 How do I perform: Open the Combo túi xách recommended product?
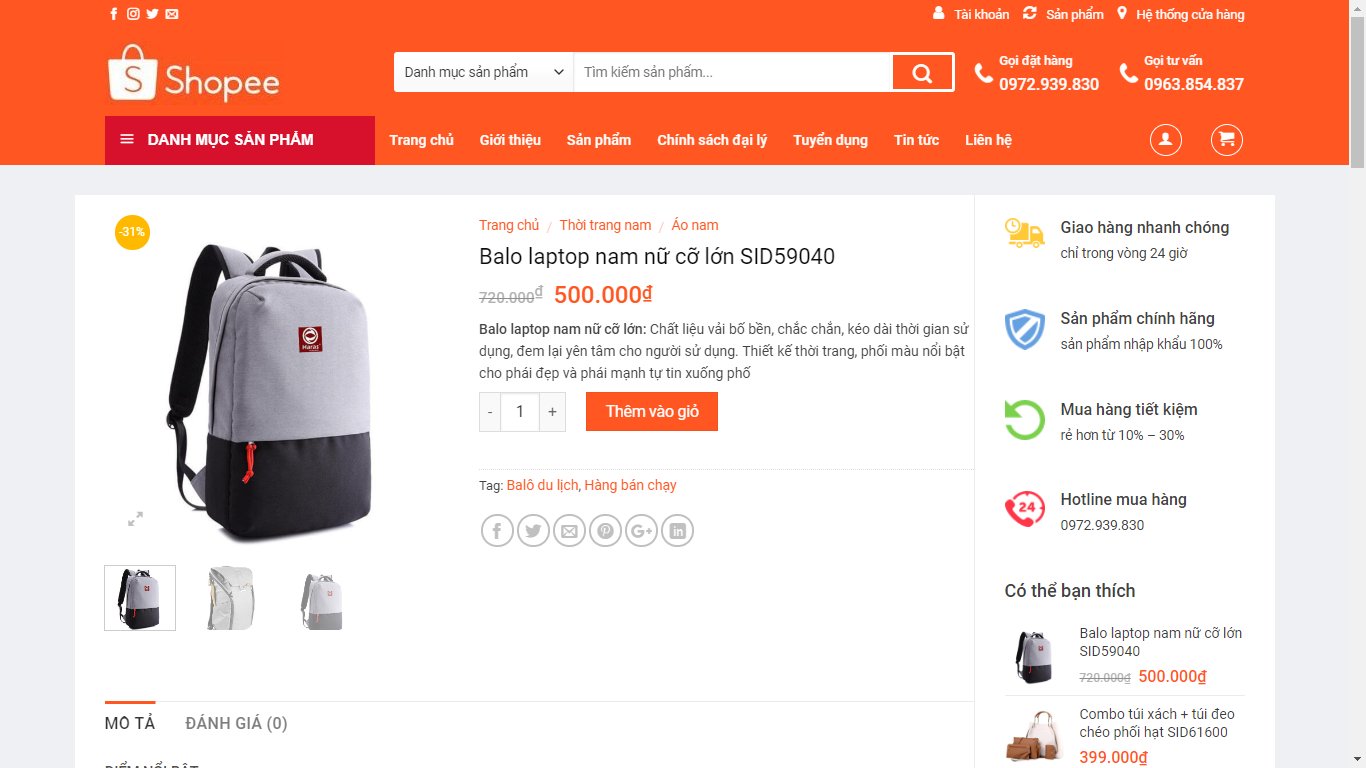point(1157,723)
